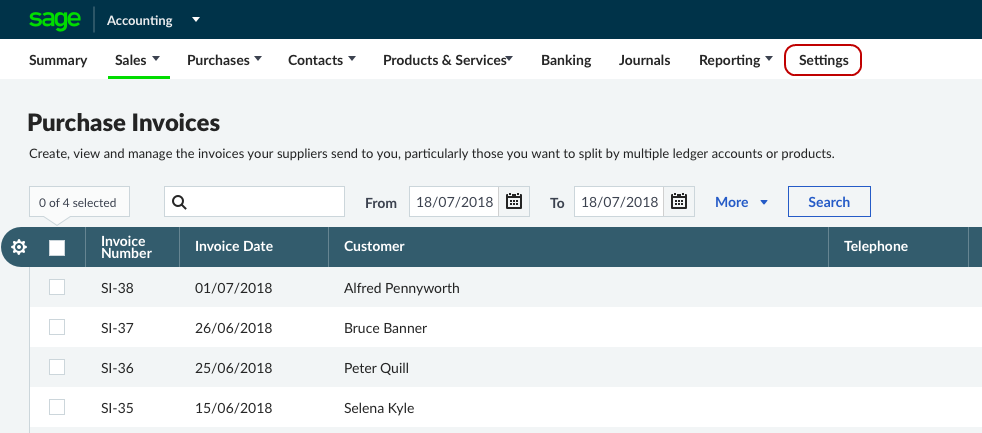
Task: Select the checkbox for invoice SI-38
Action: click(x=57, y=288)
